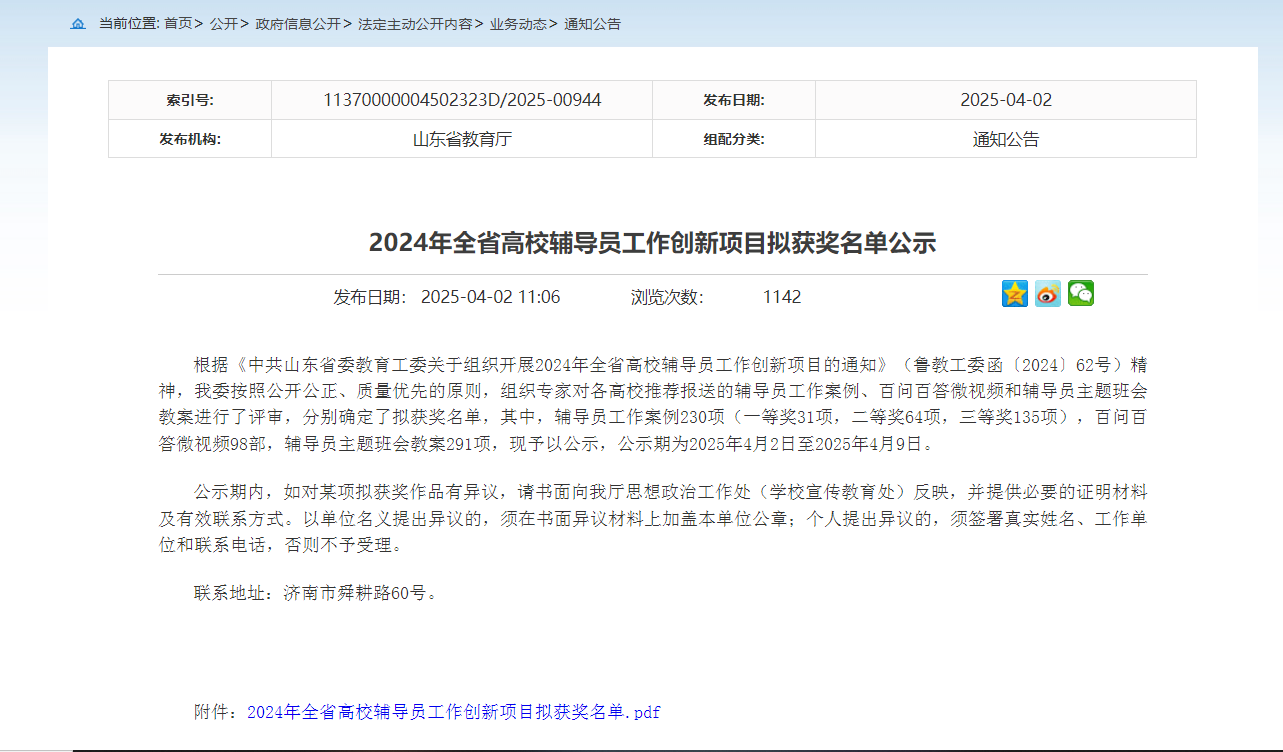Click the 通知公告 category cell in the table
This screenshot has width=1283, height=752.
[x=1006, y=139]
